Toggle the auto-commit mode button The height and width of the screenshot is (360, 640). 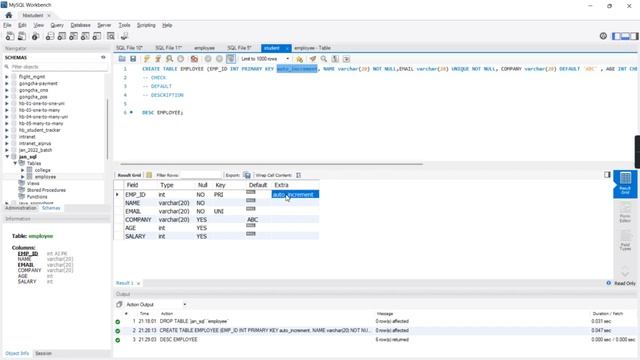231,59
